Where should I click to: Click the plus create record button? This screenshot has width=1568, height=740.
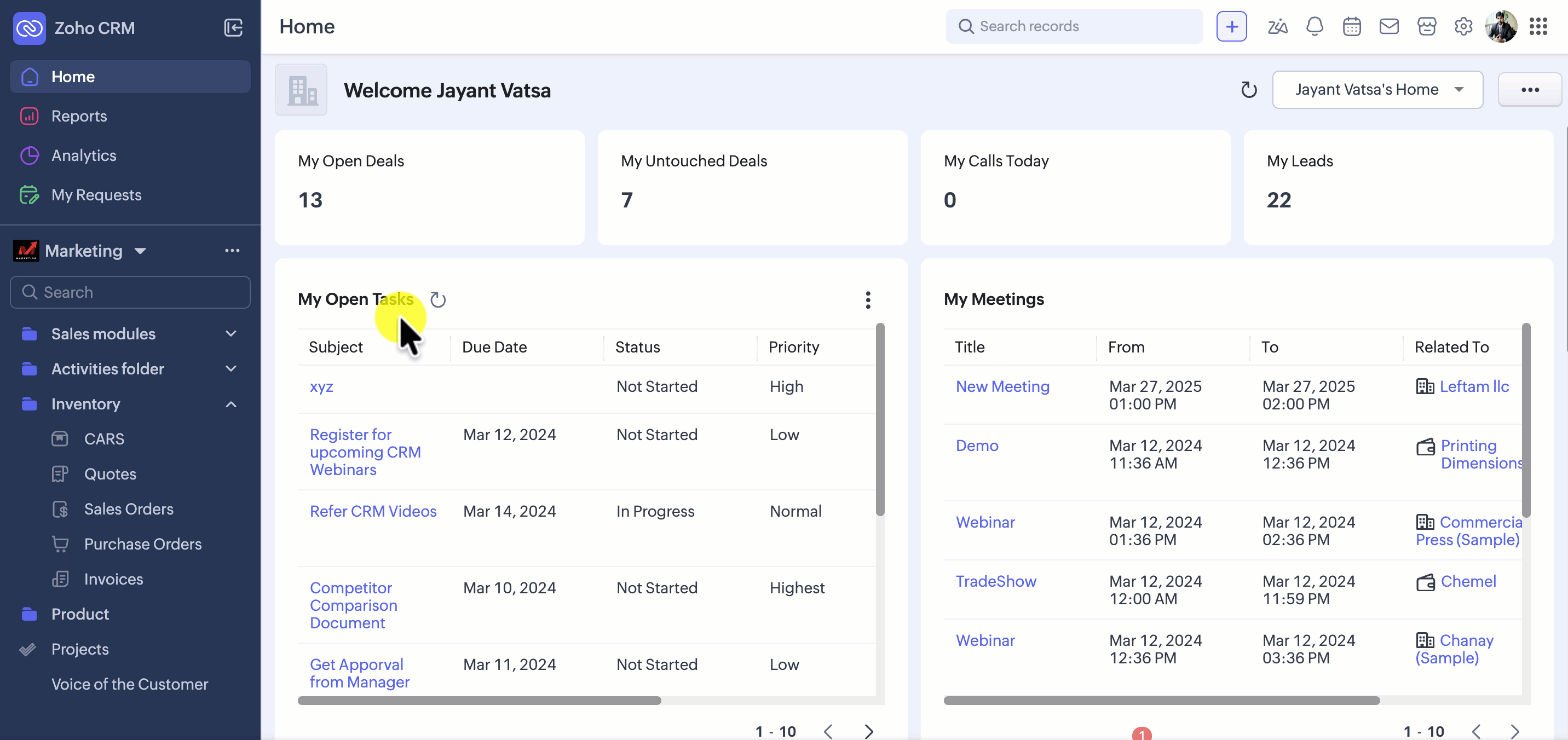click(1231, 26)
